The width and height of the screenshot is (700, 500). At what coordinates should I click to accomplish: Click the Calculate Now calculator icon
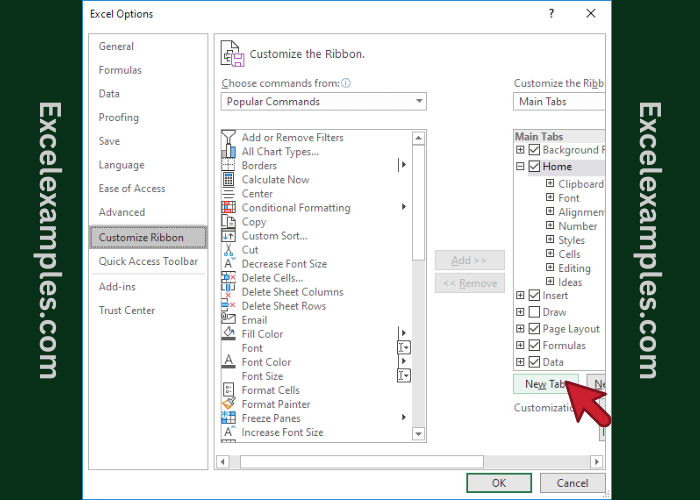pyautogui.click(x=229, y=180)
